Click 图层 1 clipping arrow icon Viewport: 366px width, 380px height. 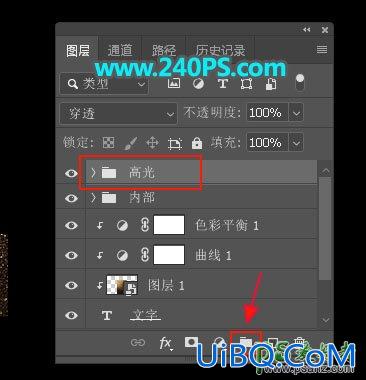coord(100,286)
